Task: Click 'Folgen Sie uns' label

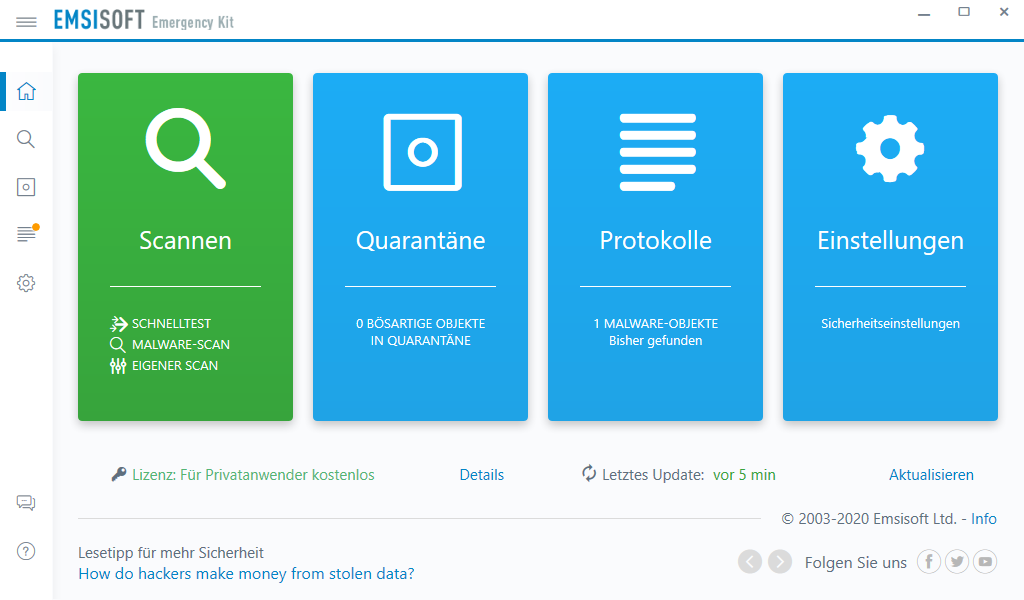Action: point(856,562)
